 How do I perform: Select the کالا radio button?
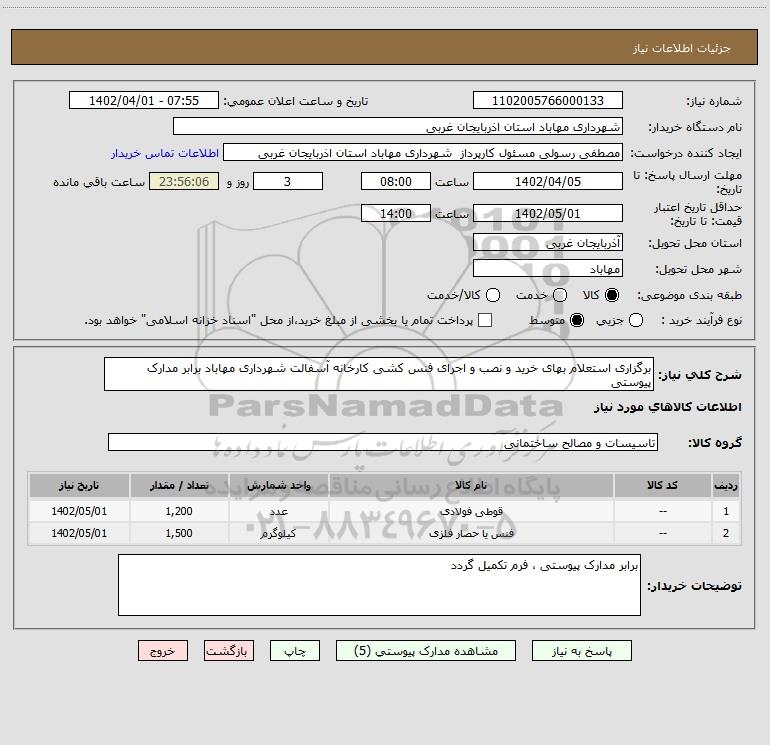pyautogui.click(x=612, y=295)
